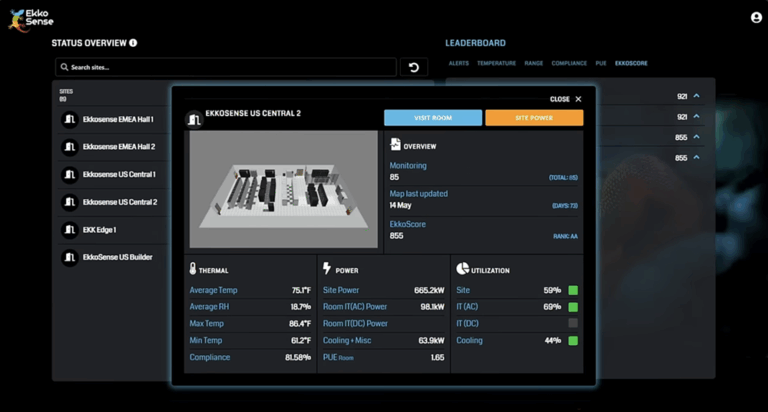
Task: Click the green Site utilization indicator
Action: point(573,290)
